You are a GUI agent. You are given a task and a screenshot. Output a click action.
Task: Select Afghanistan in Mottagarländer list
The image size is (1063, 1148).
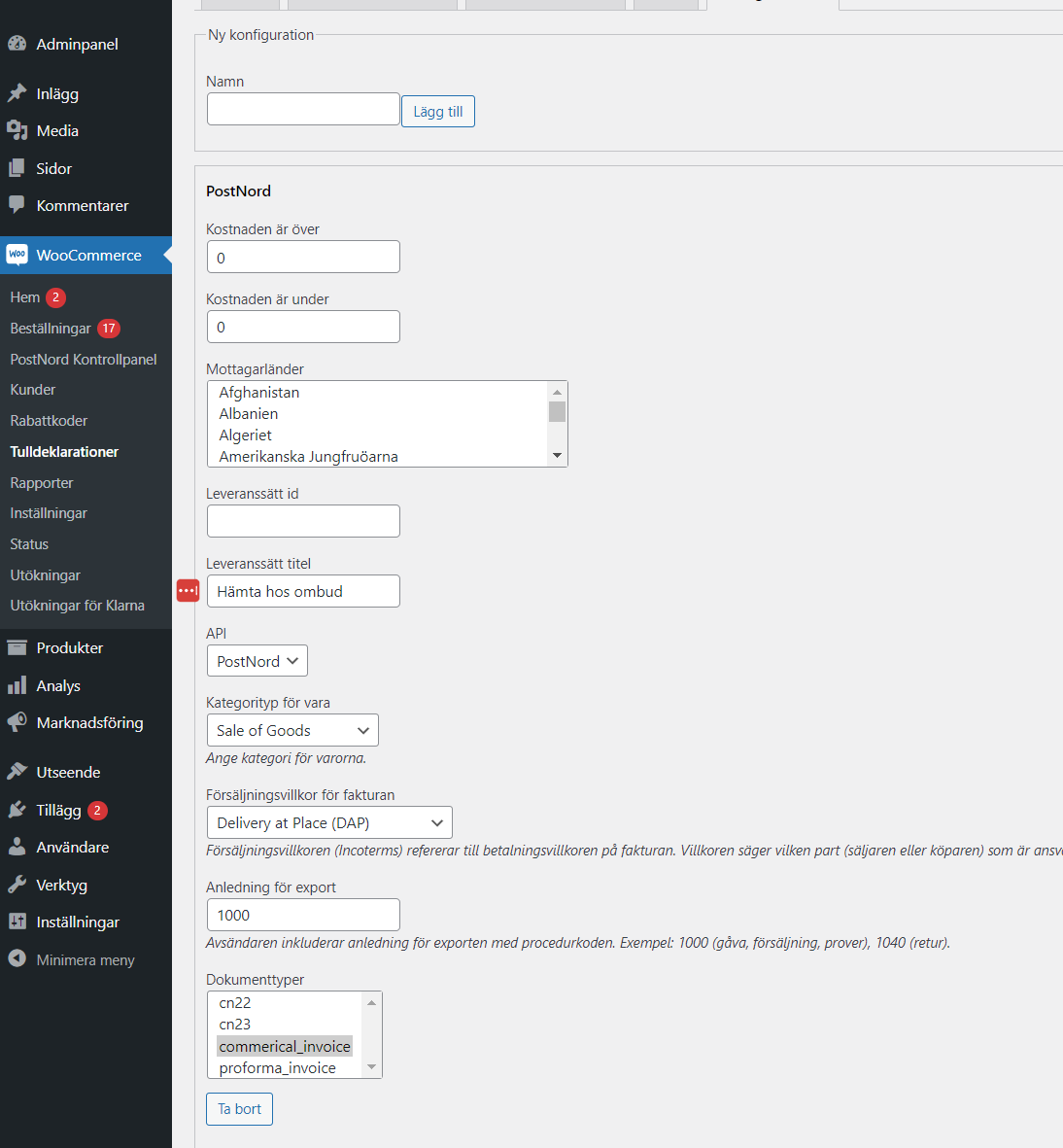coord(259,393)
